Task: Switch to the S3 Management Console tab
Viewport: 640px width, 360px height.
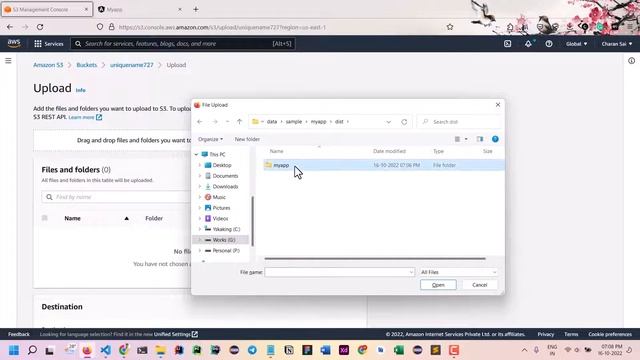Action: pyautogui.click(x=47, y=9)
